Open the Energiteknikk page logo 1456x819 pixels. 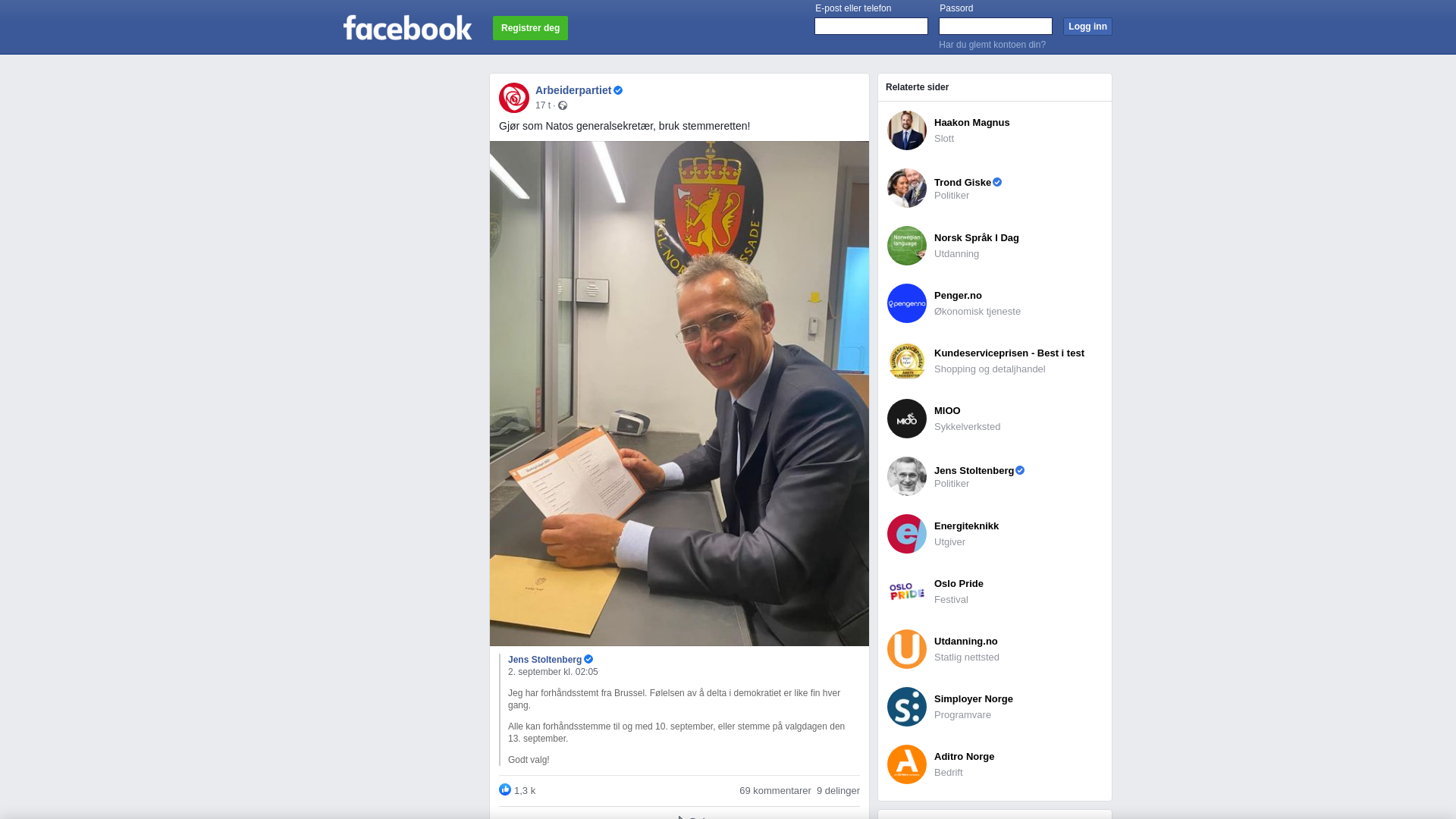[907, 534]
